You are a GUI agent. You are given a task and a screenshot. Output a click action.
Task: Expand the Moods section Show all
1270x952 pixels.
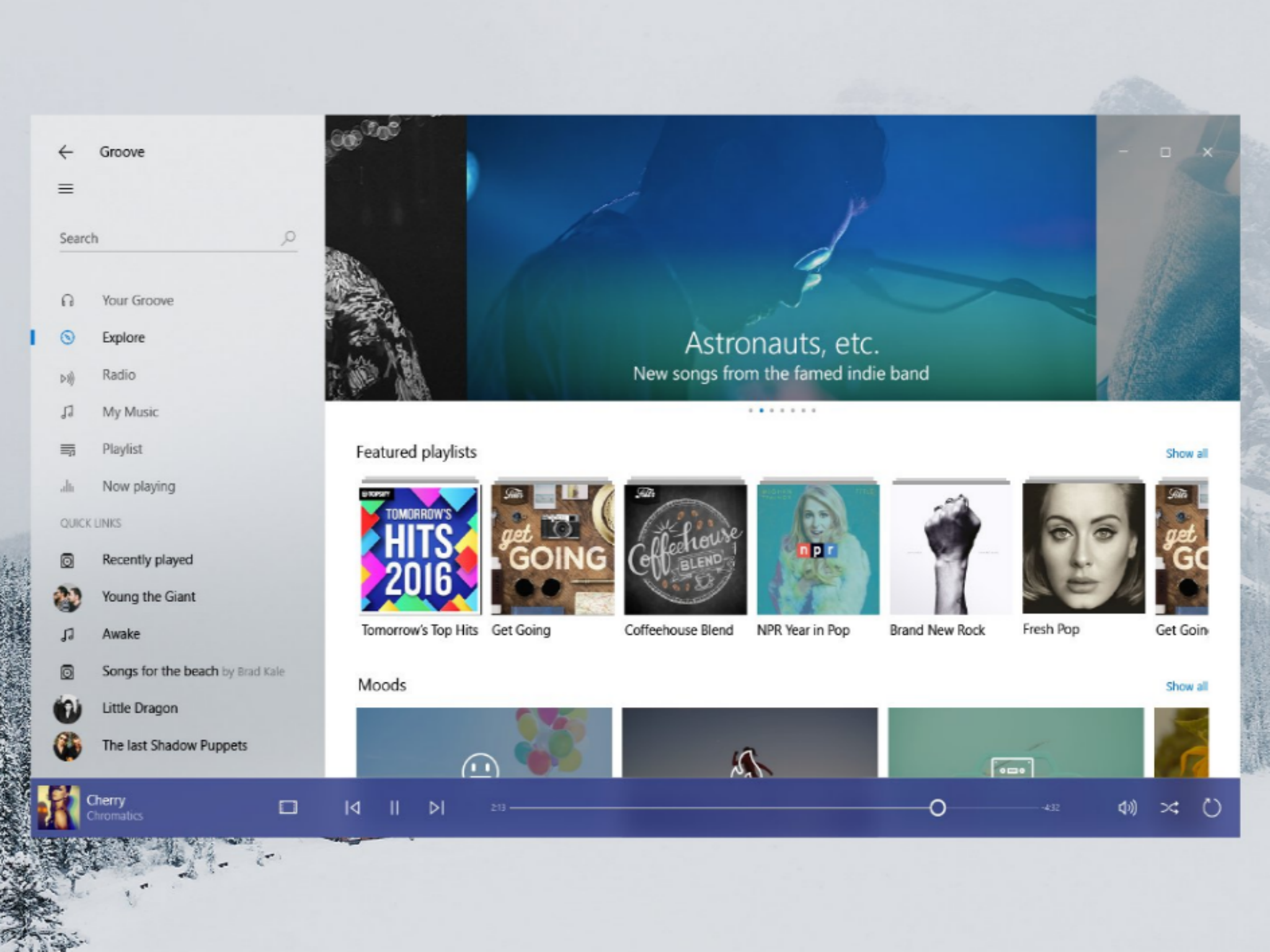(x=1187, y=685)
